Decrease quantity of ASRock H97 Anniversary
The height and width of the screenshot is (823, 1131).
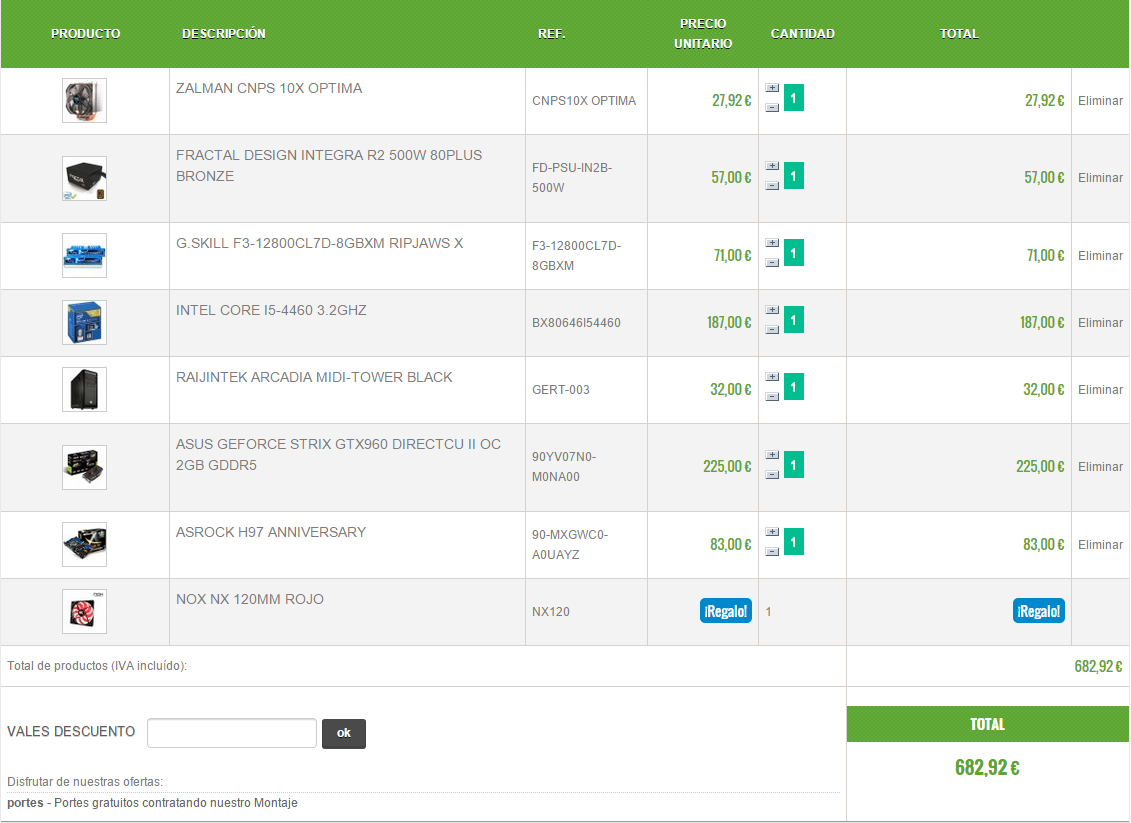coord(772,552)
